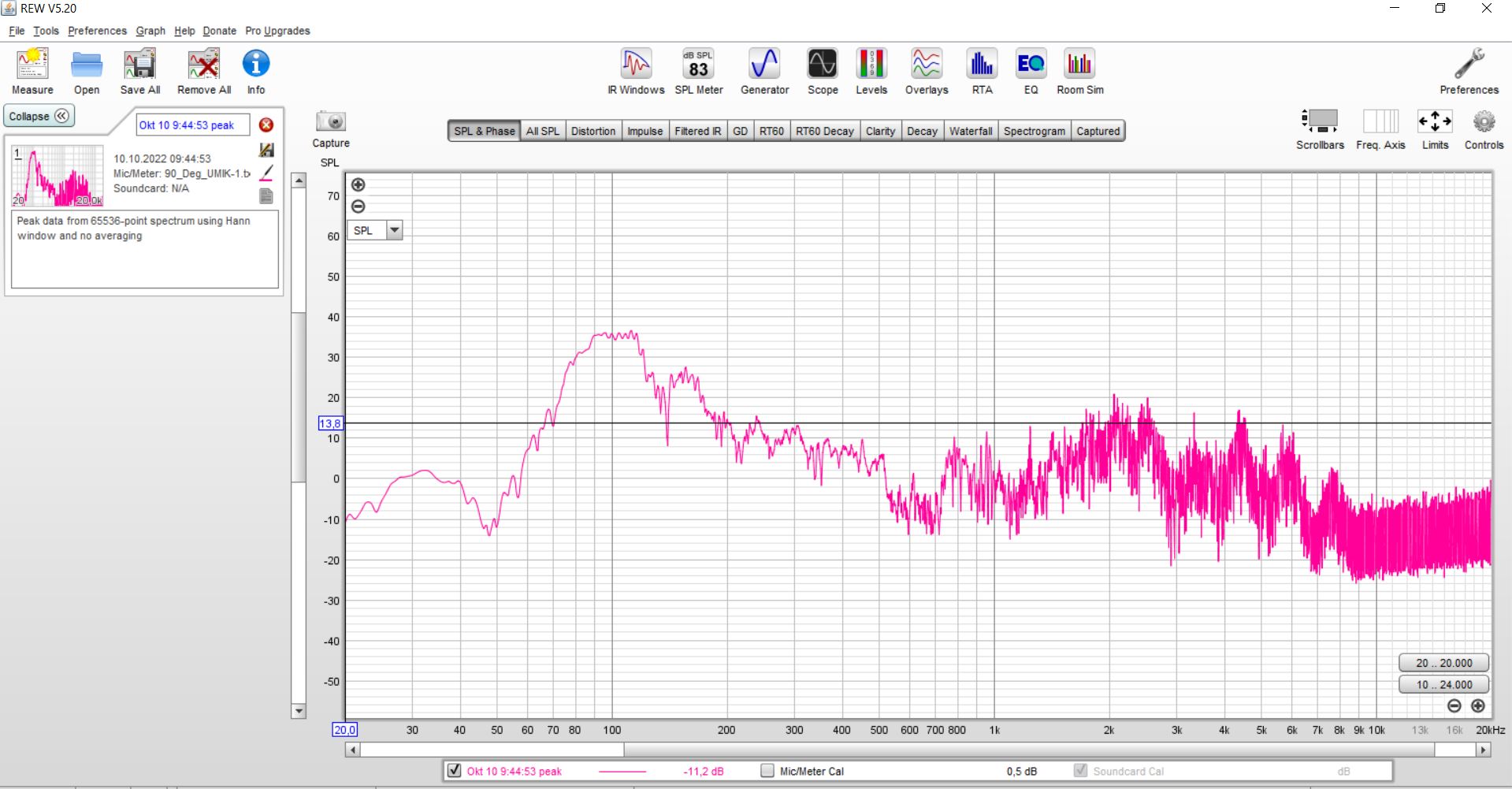Switch to the Impulse tab
This screenshot has height=789, width=1512.
[x=645, y=131]
